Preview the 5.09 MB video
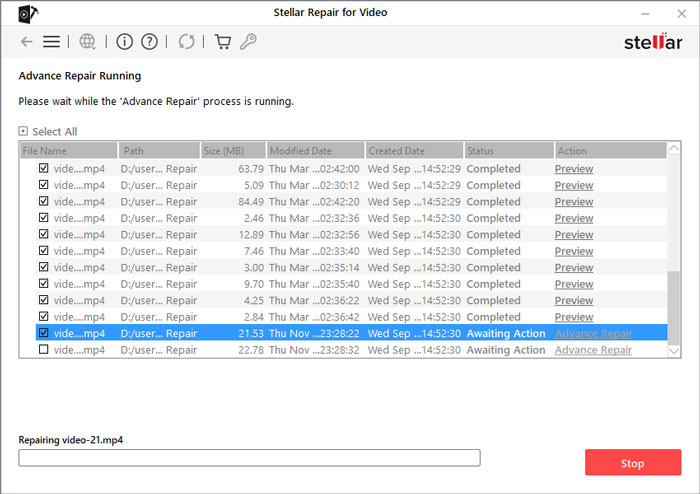Screen dimensions: 700x494 point(574,185)
